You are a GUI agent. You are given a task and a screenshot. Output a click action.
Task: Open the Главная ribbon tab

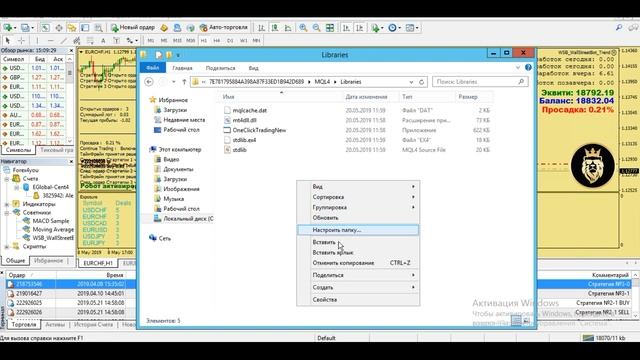coord(182,68)
